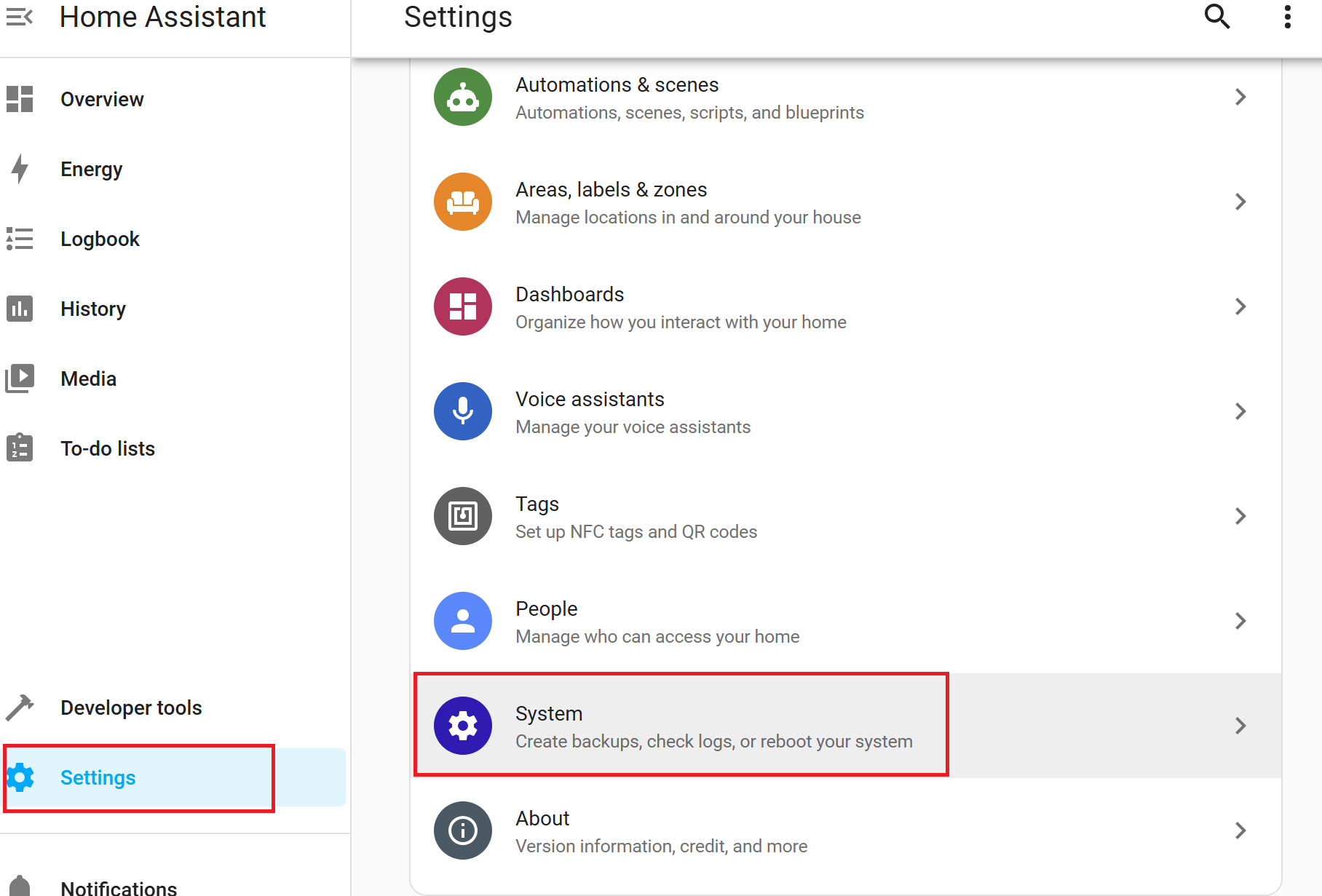This screenshot has height=896, width=1322.
Task: Open Overview in the sidebar
Action: click(102, 99)
